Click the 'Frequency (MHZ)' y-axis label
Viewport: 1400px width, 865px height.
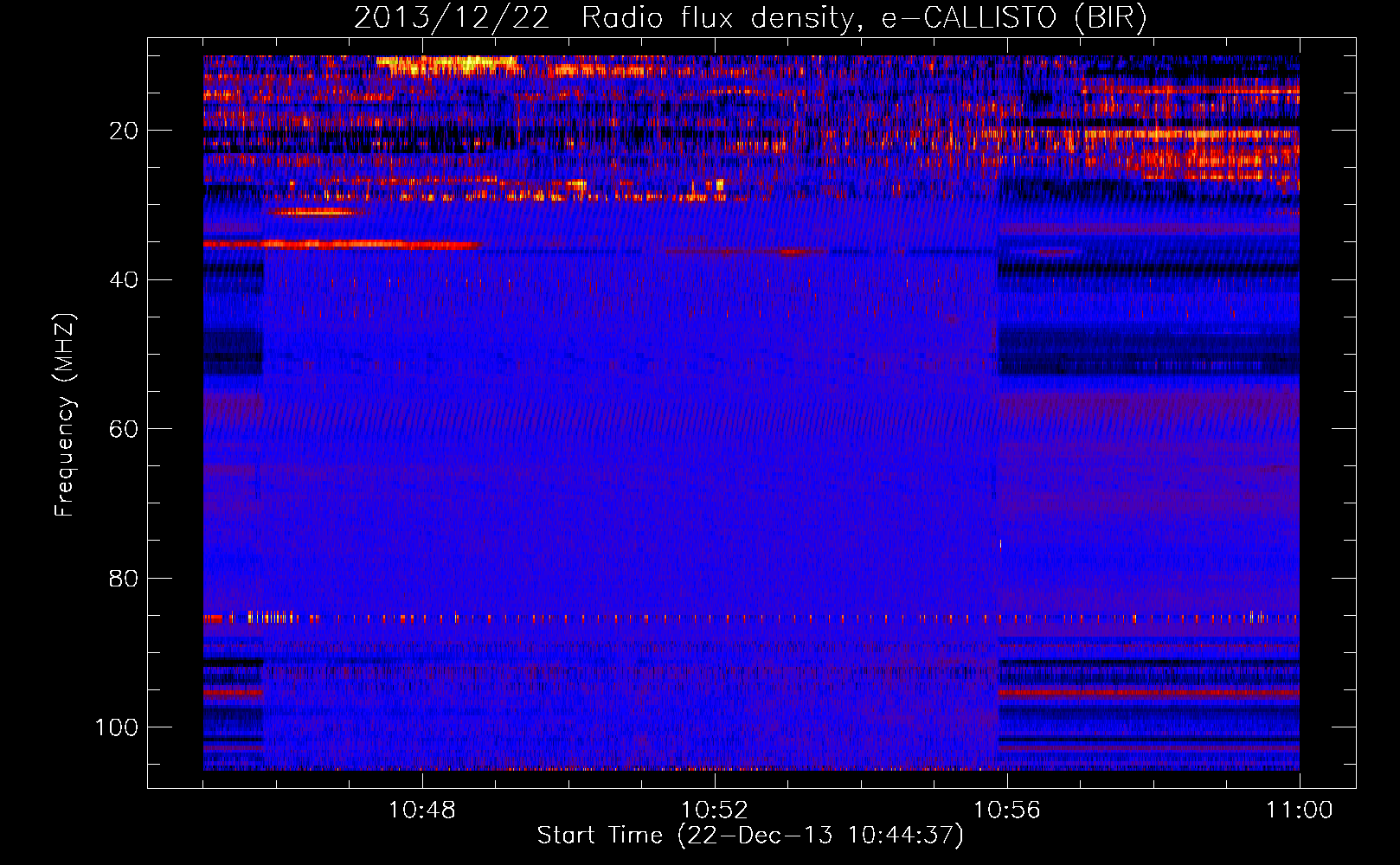point(65,415)
